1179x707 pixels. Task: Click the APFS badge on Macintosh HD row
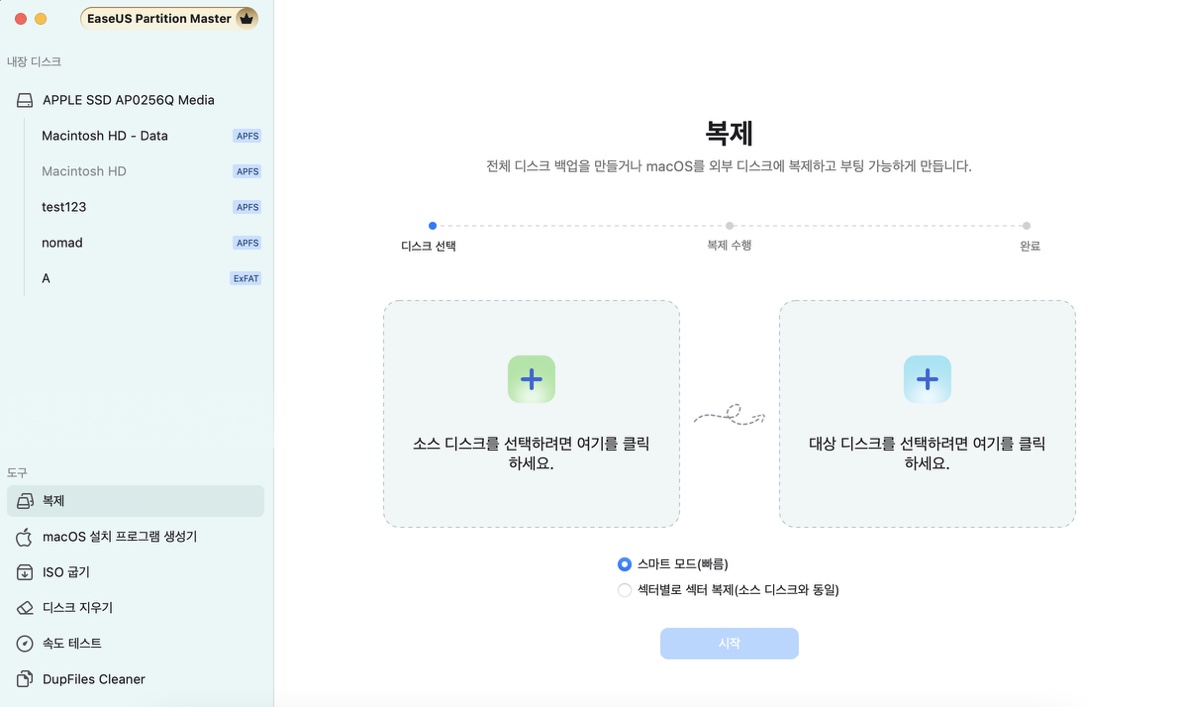(247, 171)
